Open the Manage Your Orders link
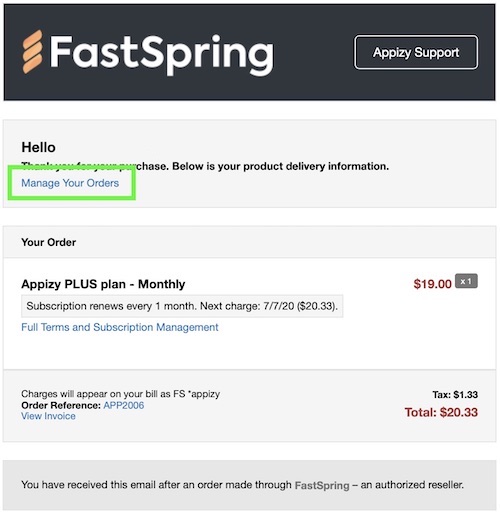This screenshot has height=514, width=500. click(x=70, y=183)
